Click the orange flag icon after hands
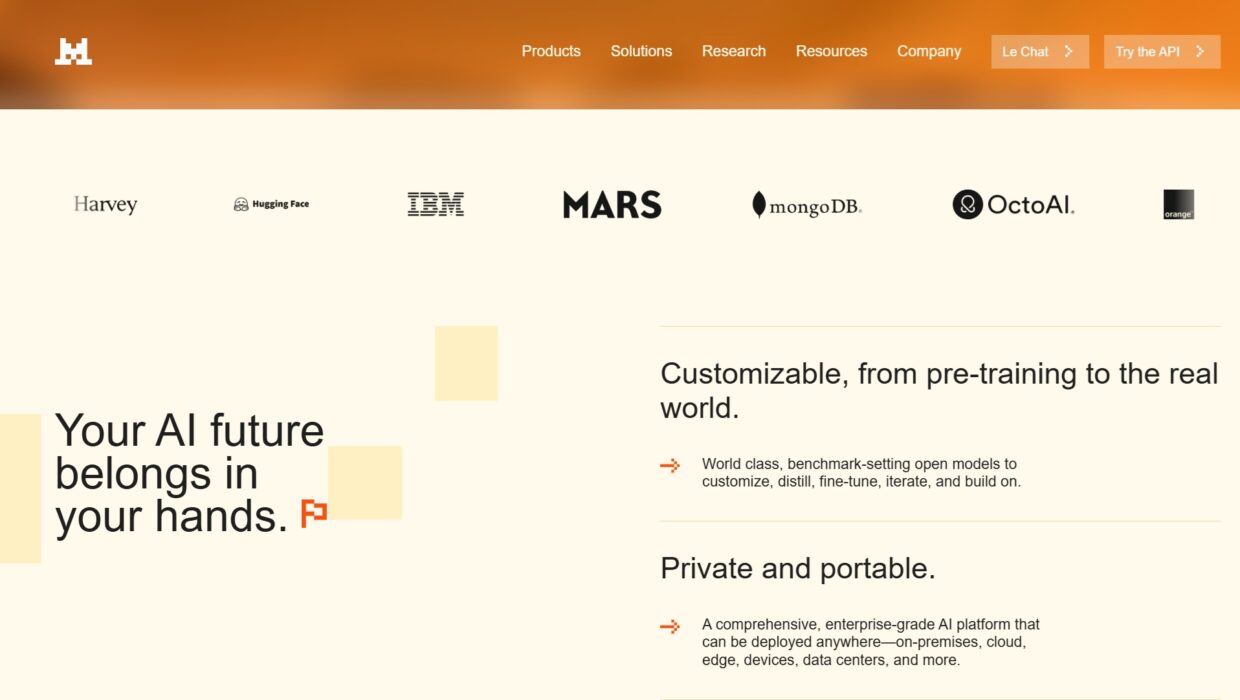The image size is (1240, 700). (314, 513)
